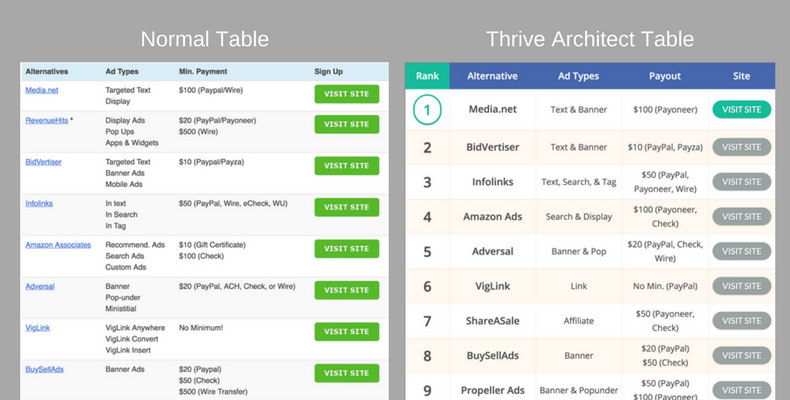Click the Rank column header

427,76
